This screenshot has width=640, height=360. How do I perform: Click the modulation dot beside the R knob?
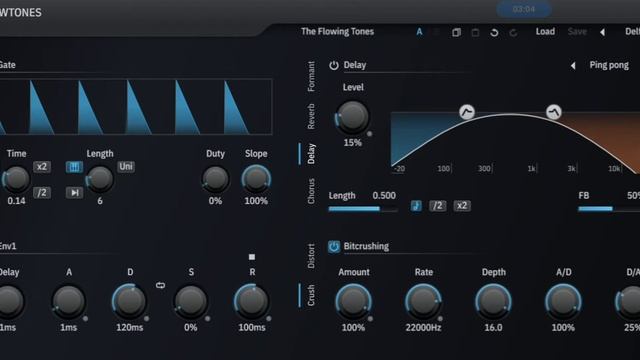[269, 318]
